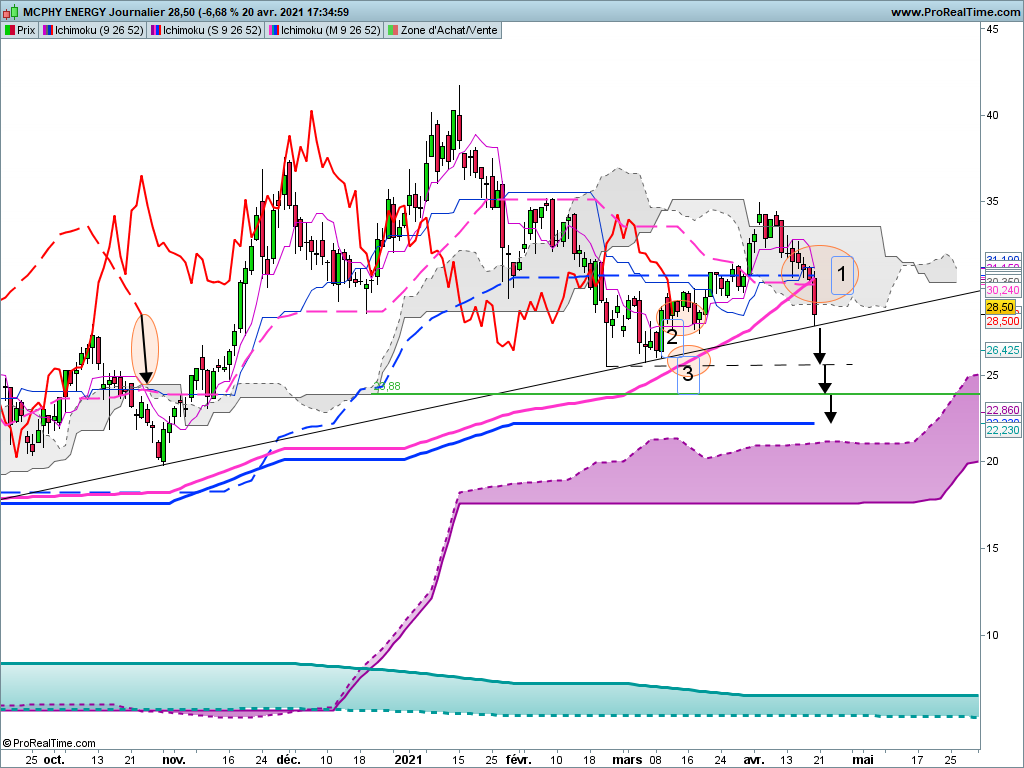The width and height of the screenshot is (1024, 768).
Task: Click the 26,425 price label on axis
Action: 1002,350
